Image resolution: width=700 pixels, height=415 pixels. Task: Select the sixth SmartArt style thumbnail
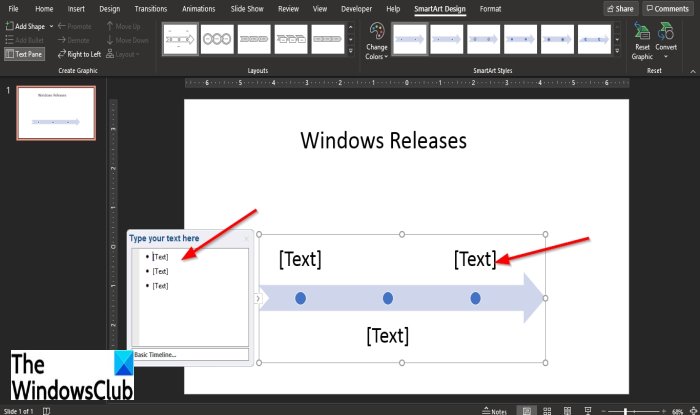click(594, 39)
